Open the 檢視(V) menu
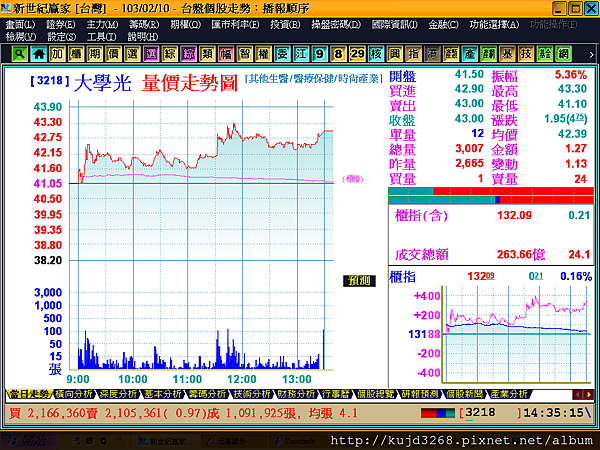This screenshot has height=450, width=600. 21,37
